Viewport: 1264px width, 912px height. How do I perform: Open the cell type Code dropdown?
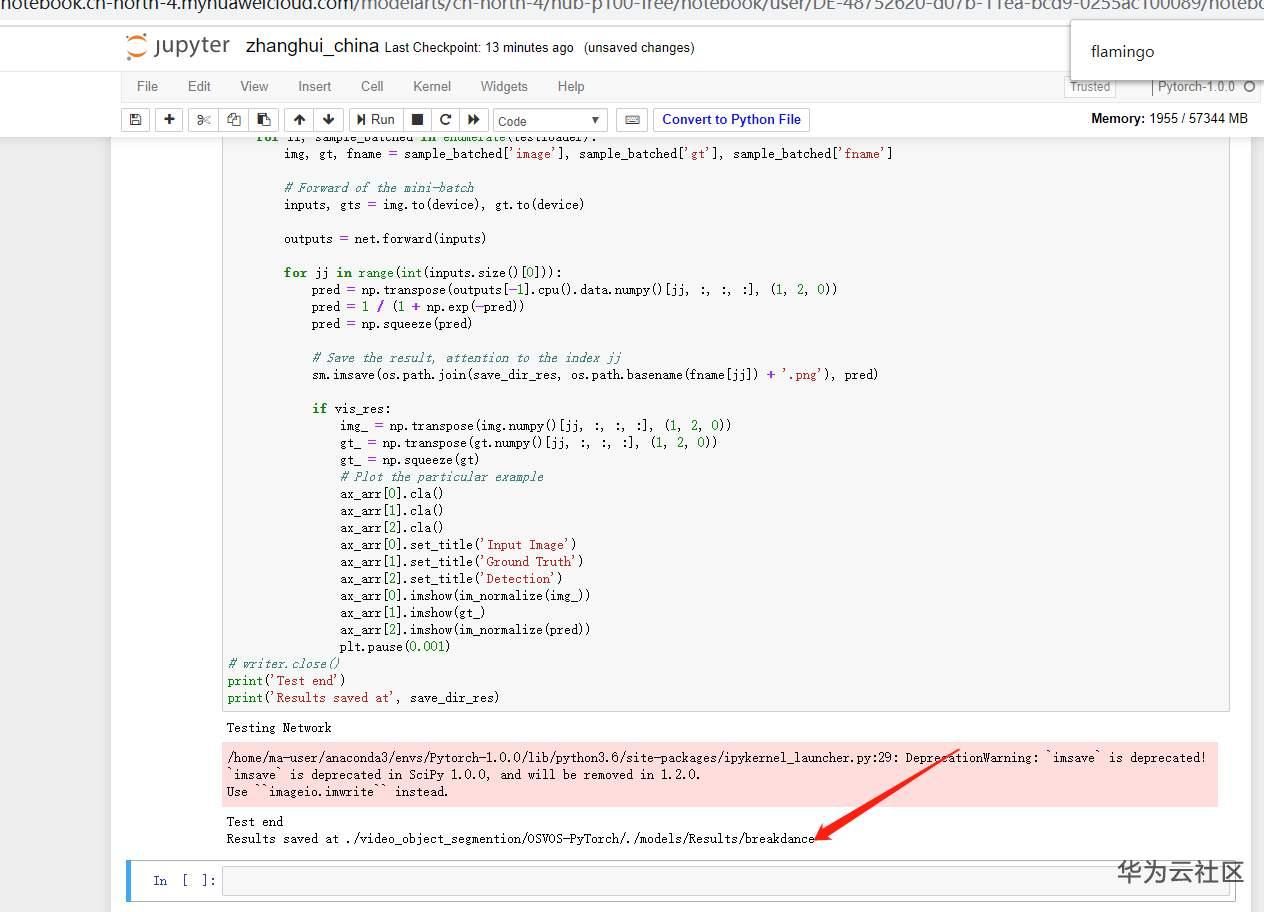[550, 121]
